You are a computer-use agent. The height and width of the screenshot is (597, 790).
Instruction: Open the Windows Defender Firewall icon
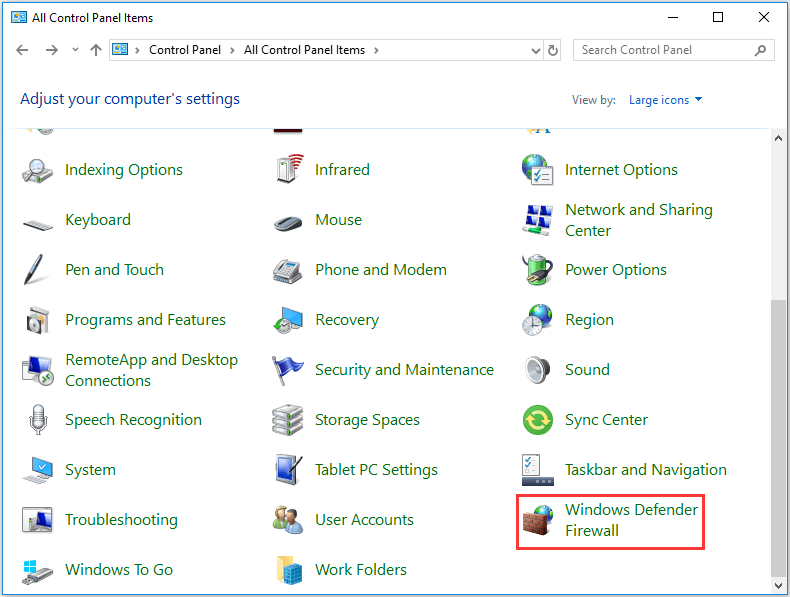click(x=538, y=520)
